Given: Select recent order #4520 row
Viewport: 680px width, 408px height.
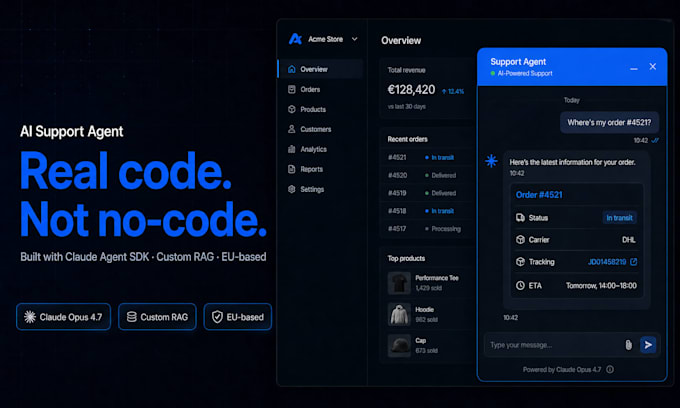Looking at the screenshot, I should (426, 175).
